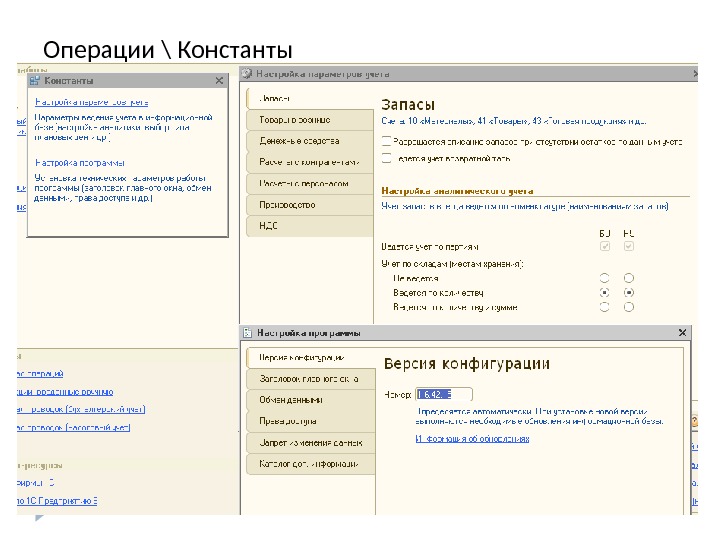Select БУ radio for Не ведется
This screenshot has height=540, width=720.
click(605, 278)
